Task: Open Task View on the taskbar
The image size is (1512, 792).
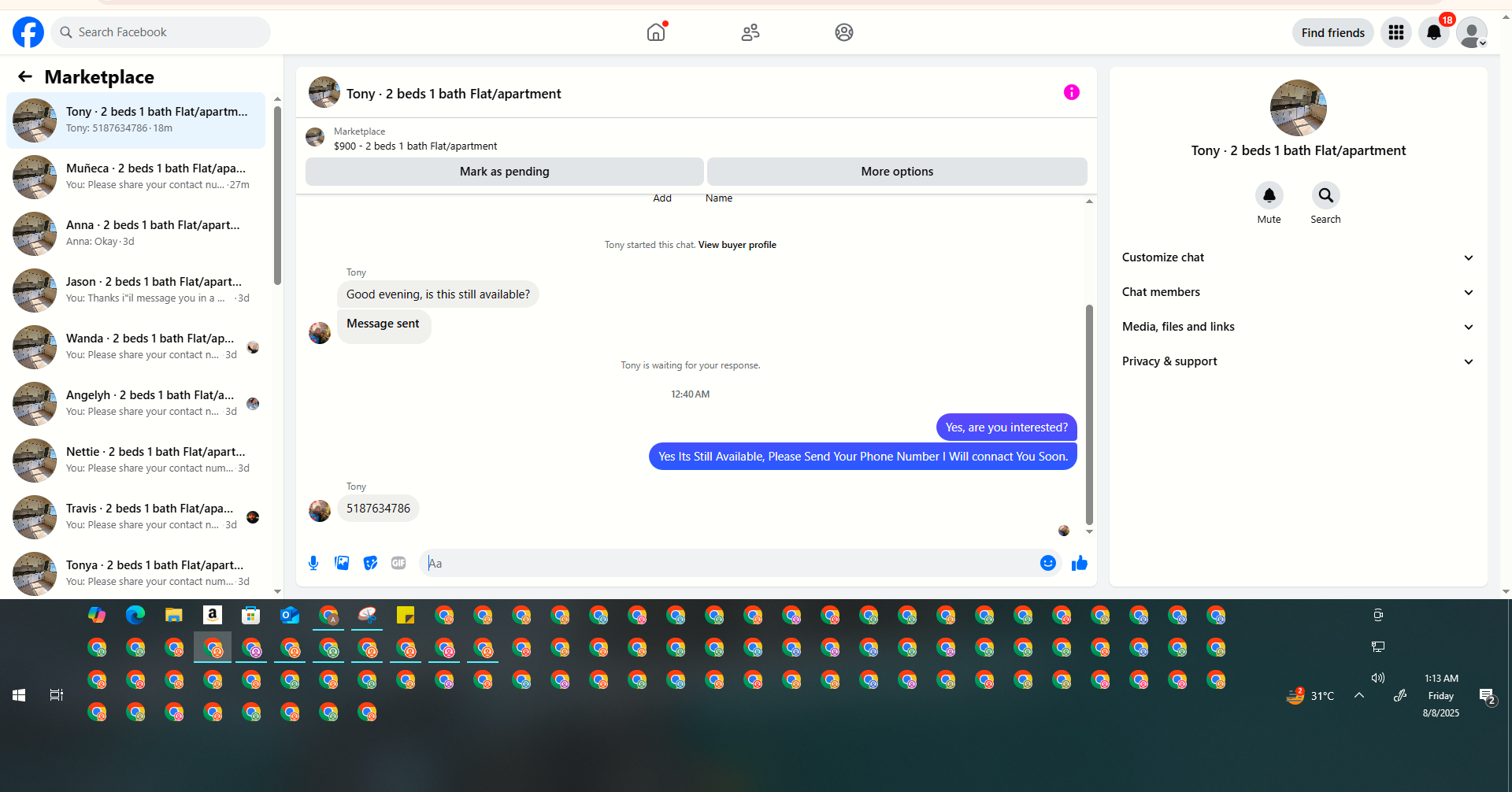Action: pyautogui.click(x=57, y=695)
